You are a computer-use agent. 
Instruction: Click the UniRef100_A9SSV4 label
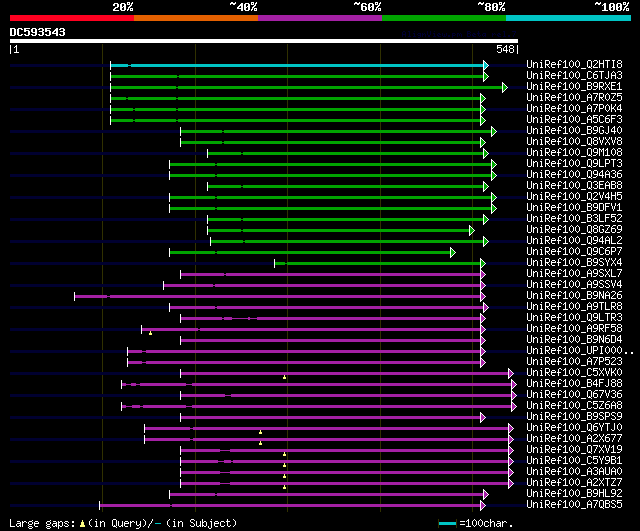(574, 285)
